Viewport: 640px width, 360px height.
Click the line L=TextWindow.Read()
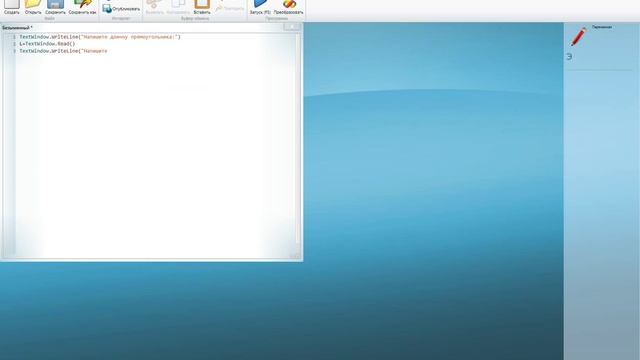click(47, 44)
